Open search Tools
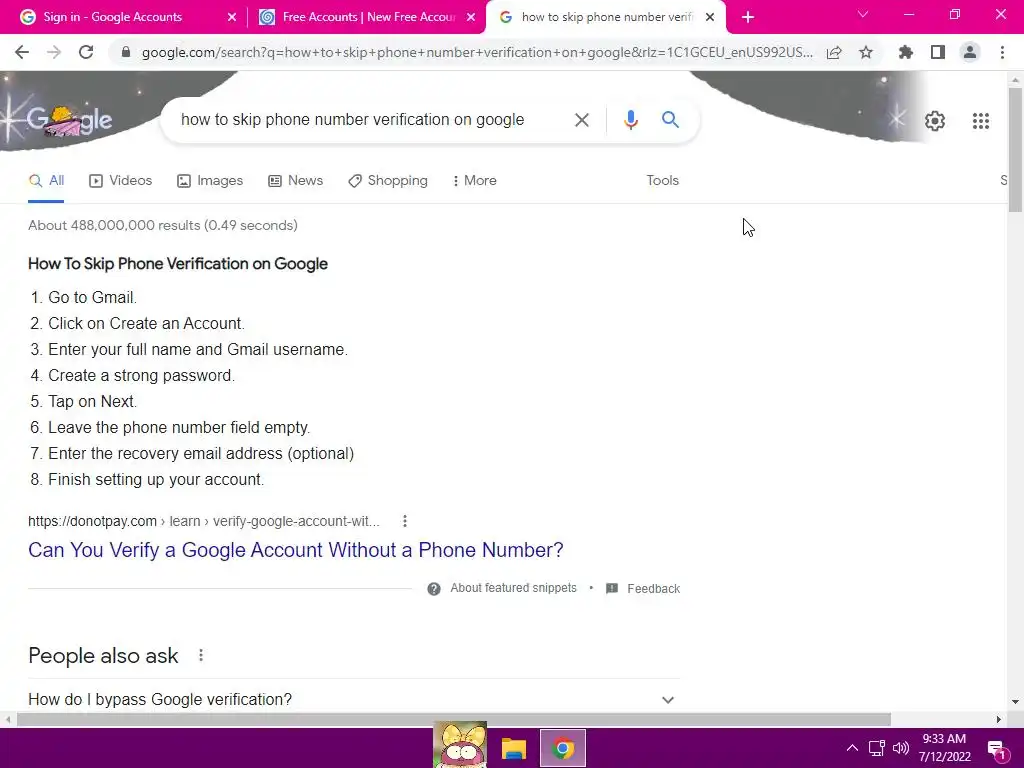 click(662, 181)
